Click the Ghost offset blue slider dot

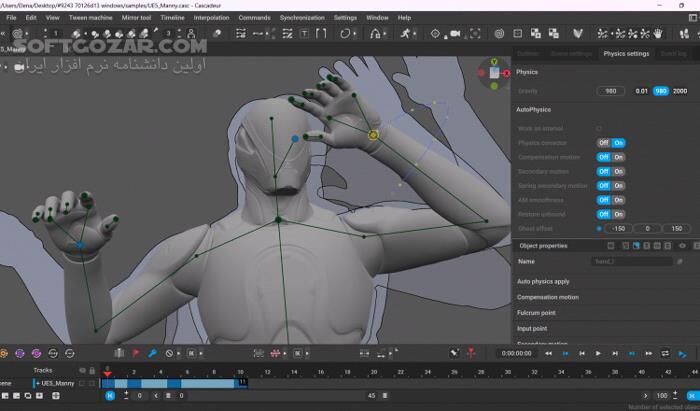pos(599,228)
